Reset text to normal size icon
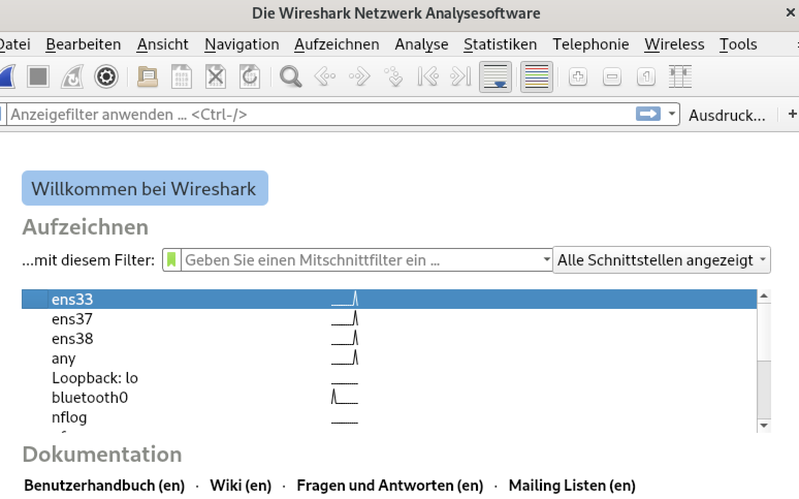Screen dimensions: 799x499 646,77
